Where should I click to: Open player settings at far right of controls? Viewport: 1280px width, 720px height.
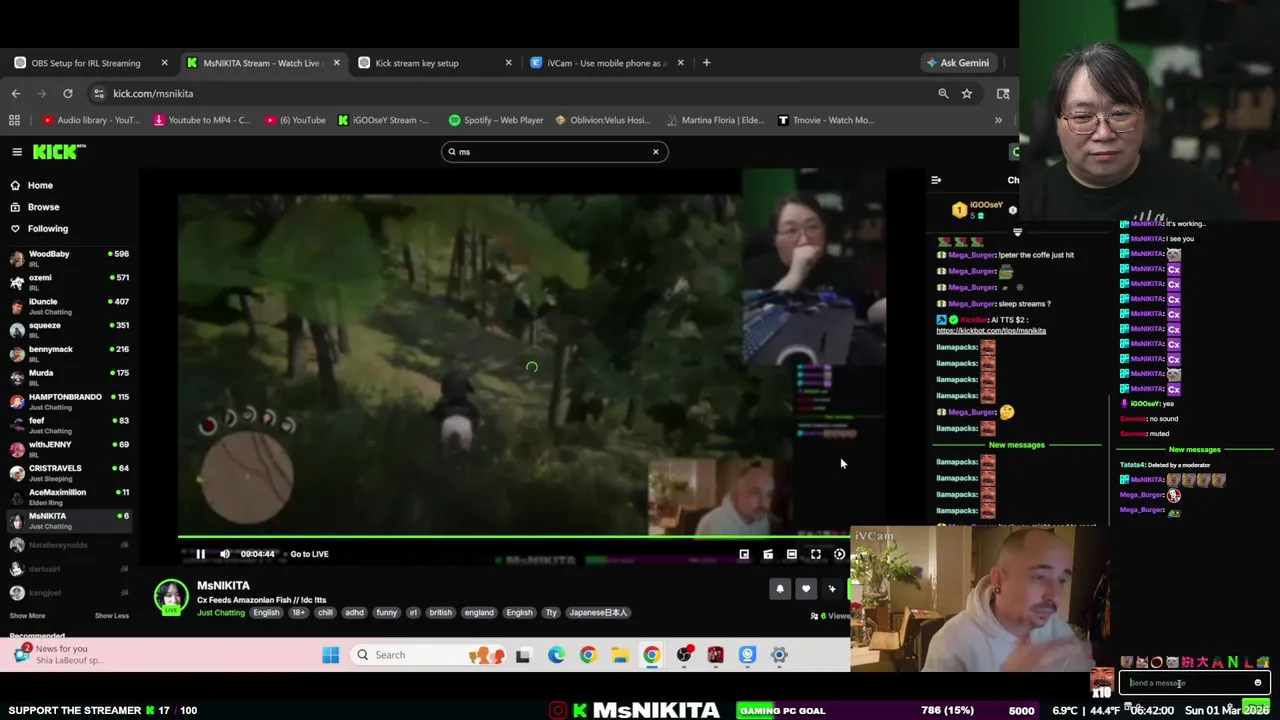point(840,554)
